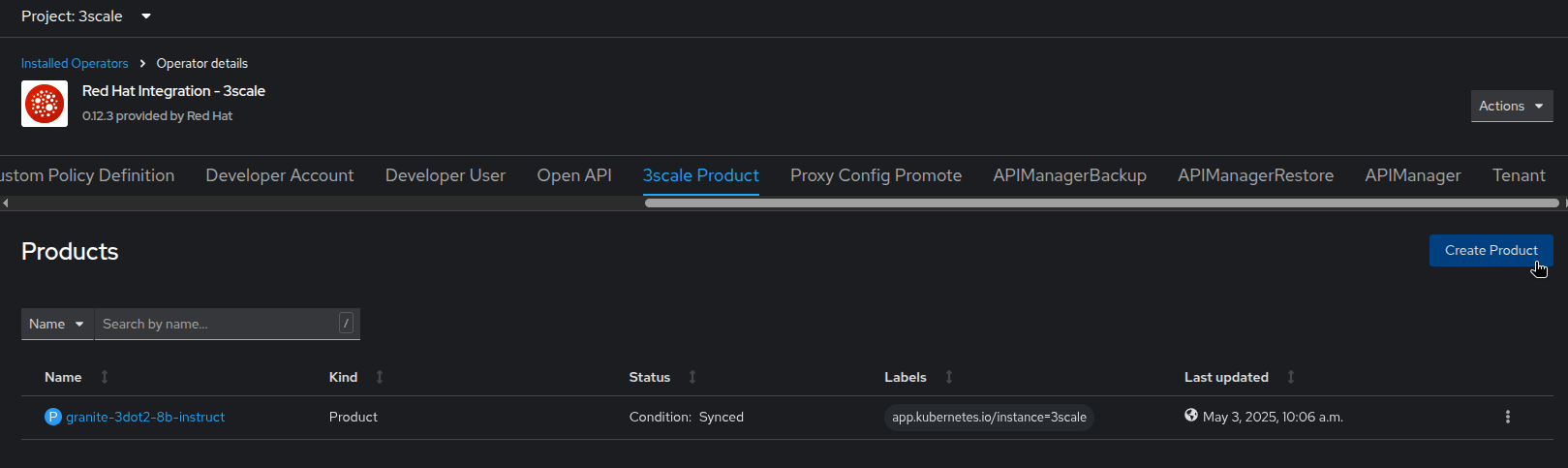Click the Product kind cell text
The image size is (1568, 468).
[x=354, y=417]
